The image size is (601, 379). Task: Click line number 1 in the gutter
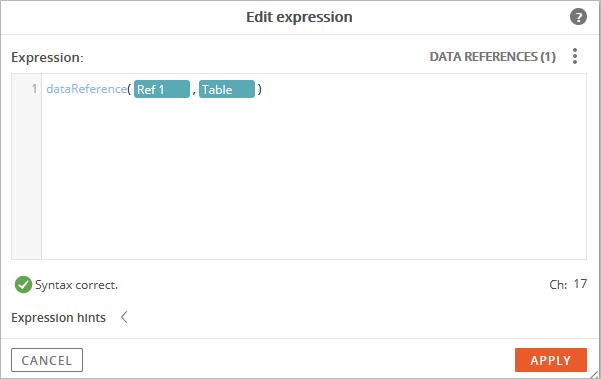click(34, 89)
